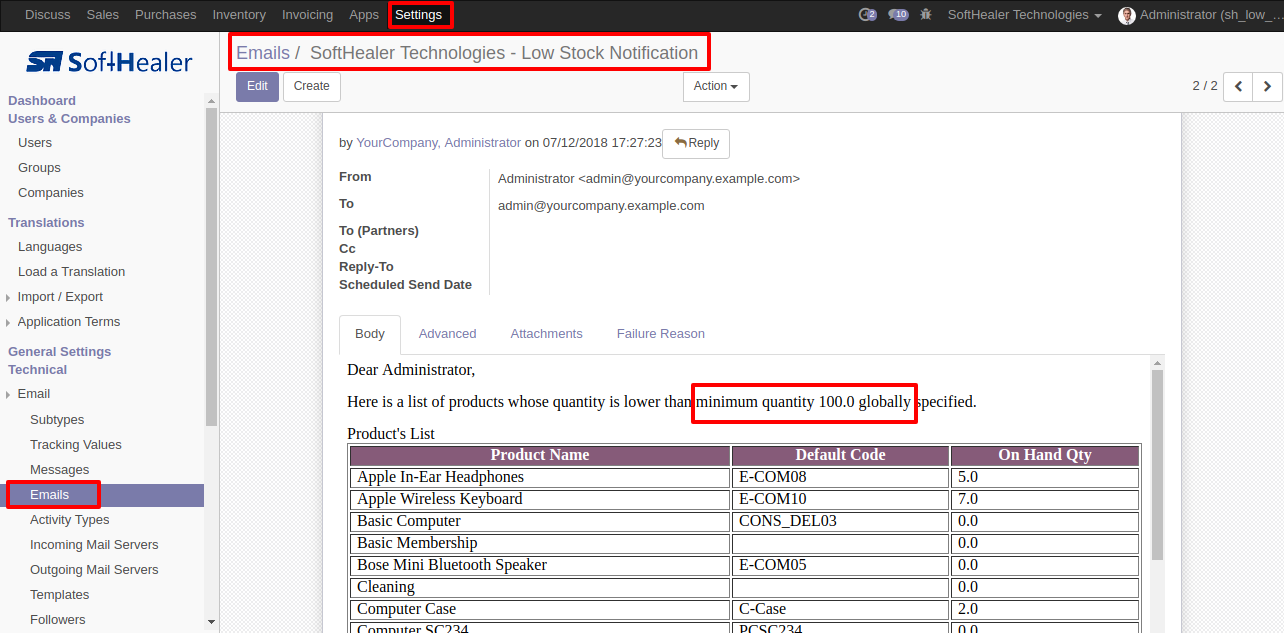Click the Apple In-Ear Headphones cell
1284x633 pixels.
540,477
